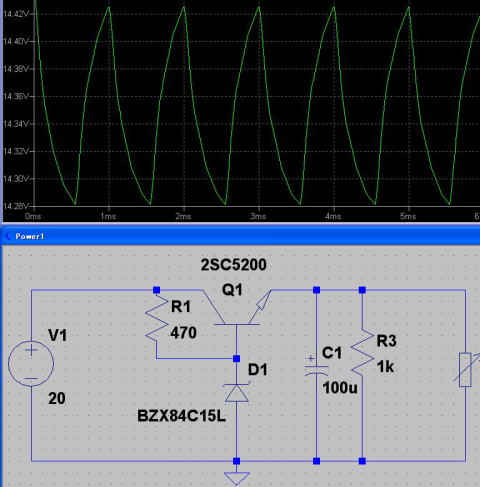The height and width of the screenshot is (487, 480).
Task: Click the 1k value of R3
Action: (x=385, y=367)
